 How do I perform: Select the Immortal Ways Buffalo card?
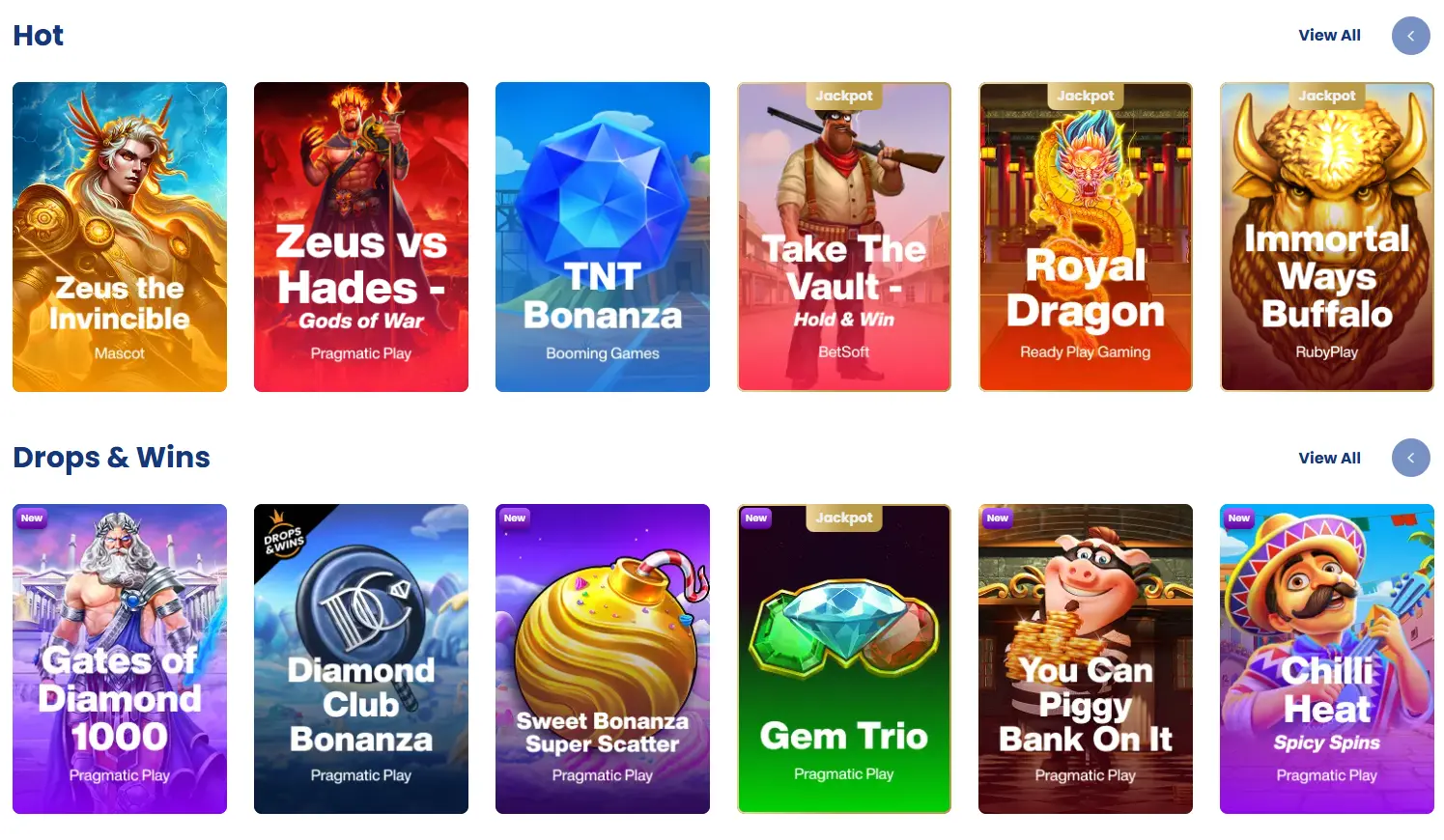point(1327,237)
